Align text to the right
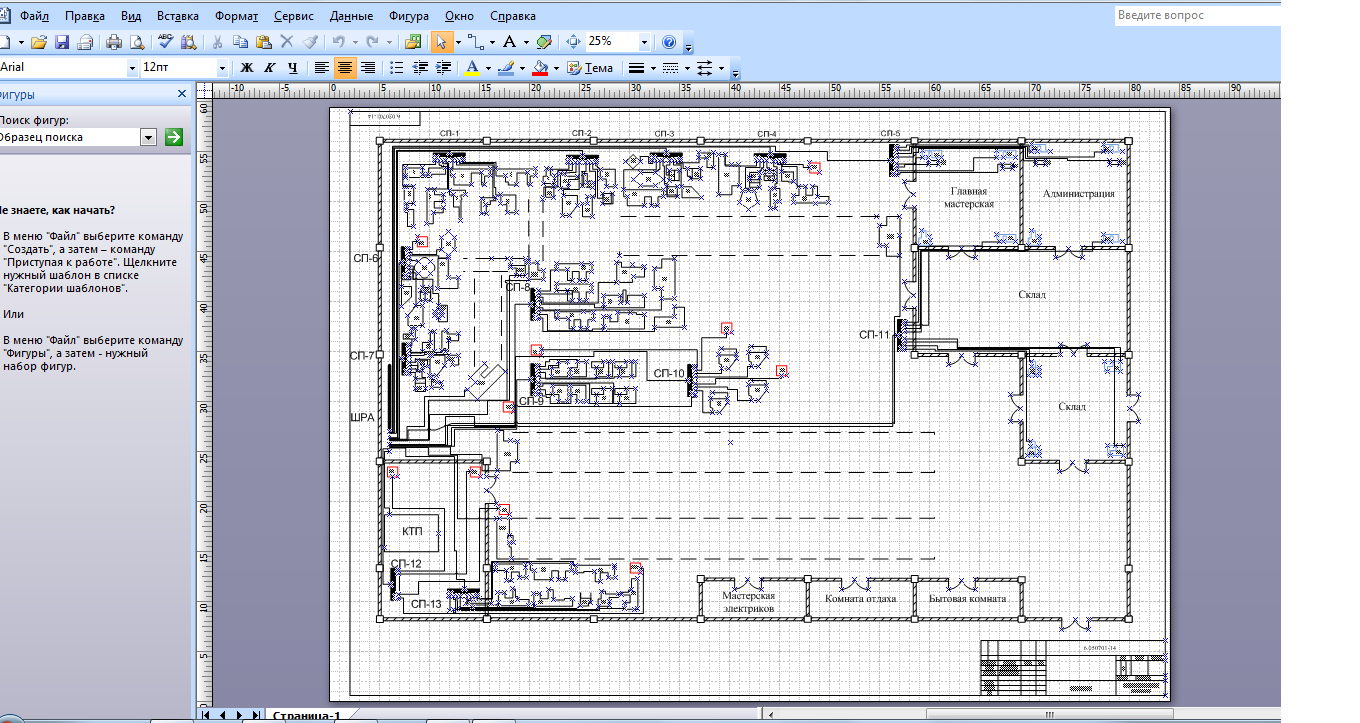Screen dimensions: 1360x723 pyautogui.click(x=368, y=68)
